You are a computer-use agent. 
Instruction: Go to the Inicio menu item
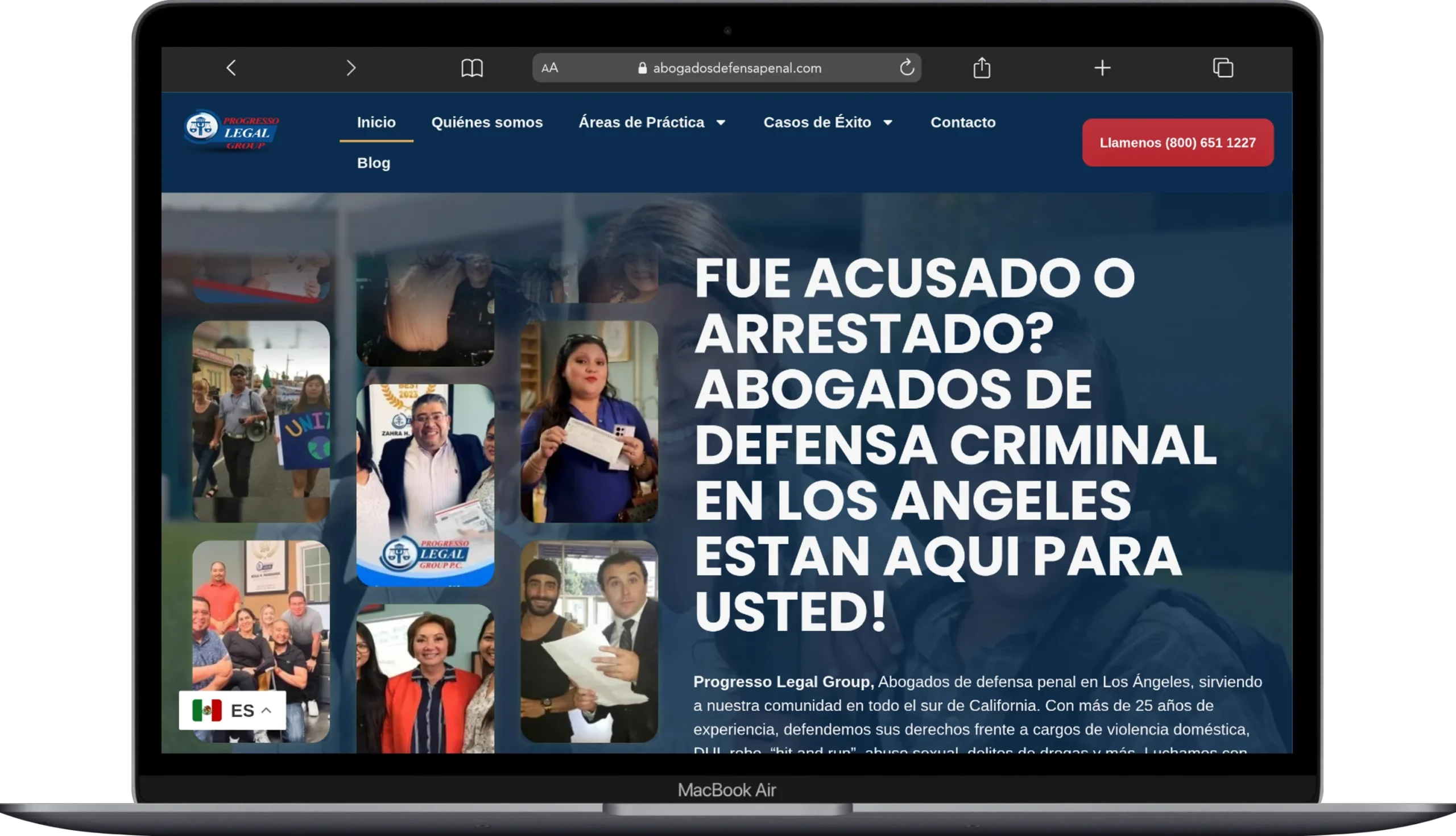point(376,122)
